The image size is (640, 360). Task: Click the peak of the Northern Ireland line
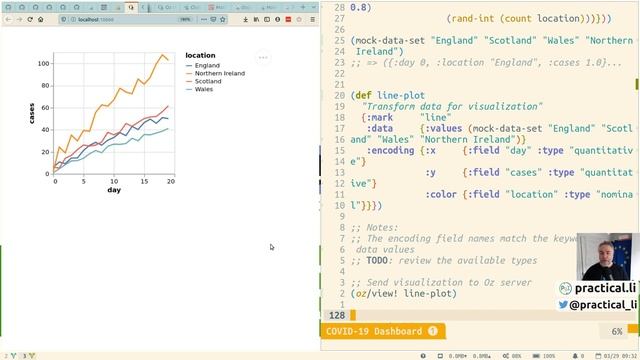163,55
